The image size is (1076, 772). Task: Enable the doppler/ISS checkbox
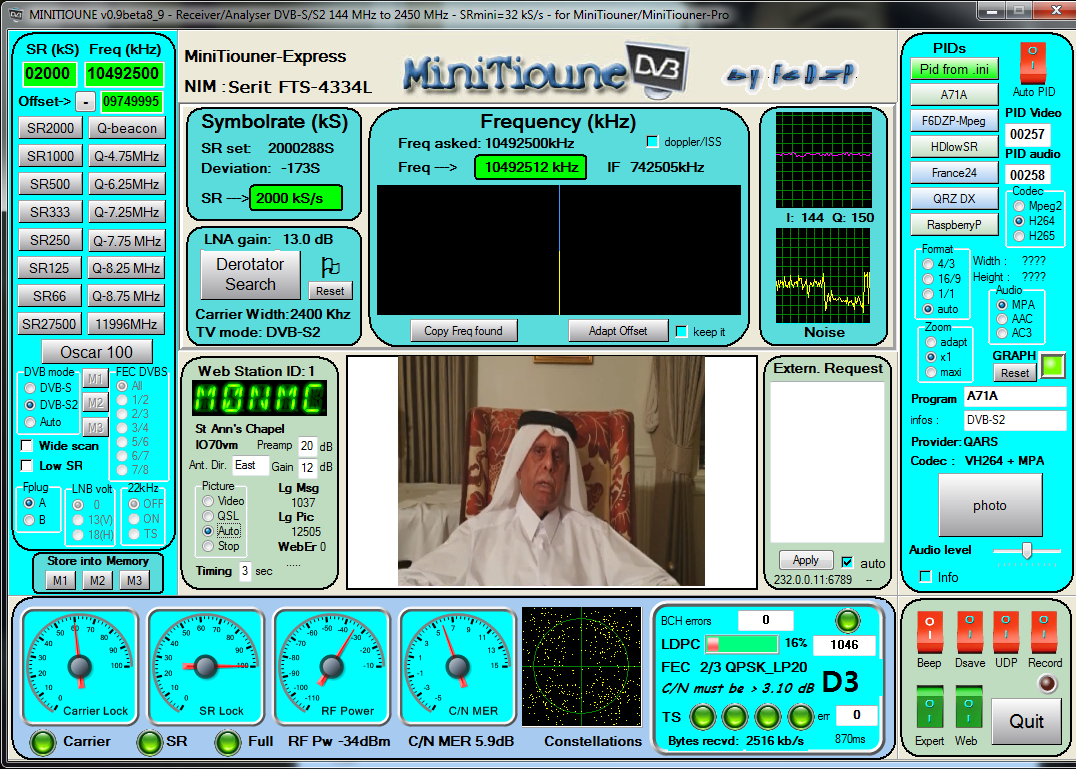click(652, 141)
